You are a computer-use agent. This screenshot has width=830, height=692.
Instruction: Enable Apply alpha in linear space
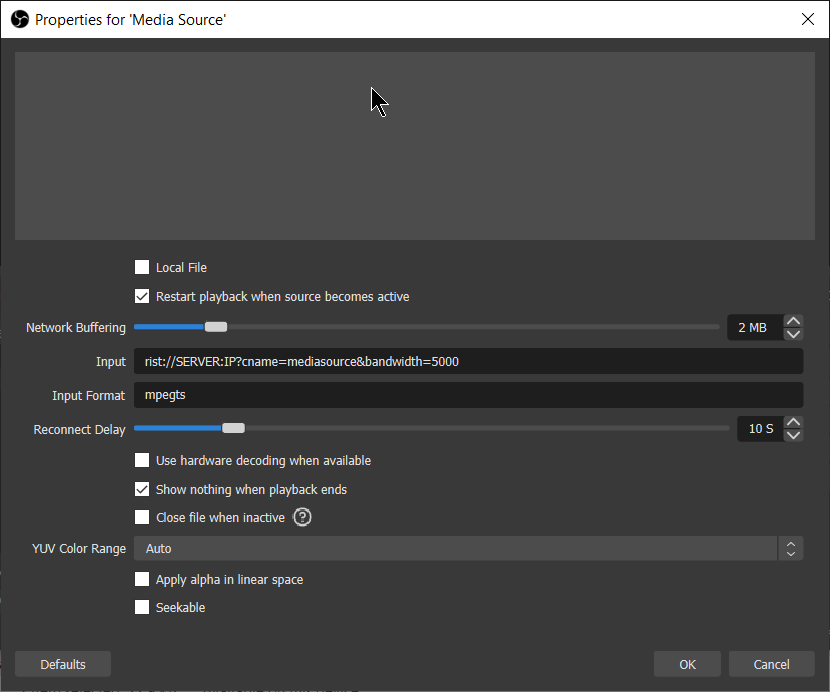[x=142, y=579]
